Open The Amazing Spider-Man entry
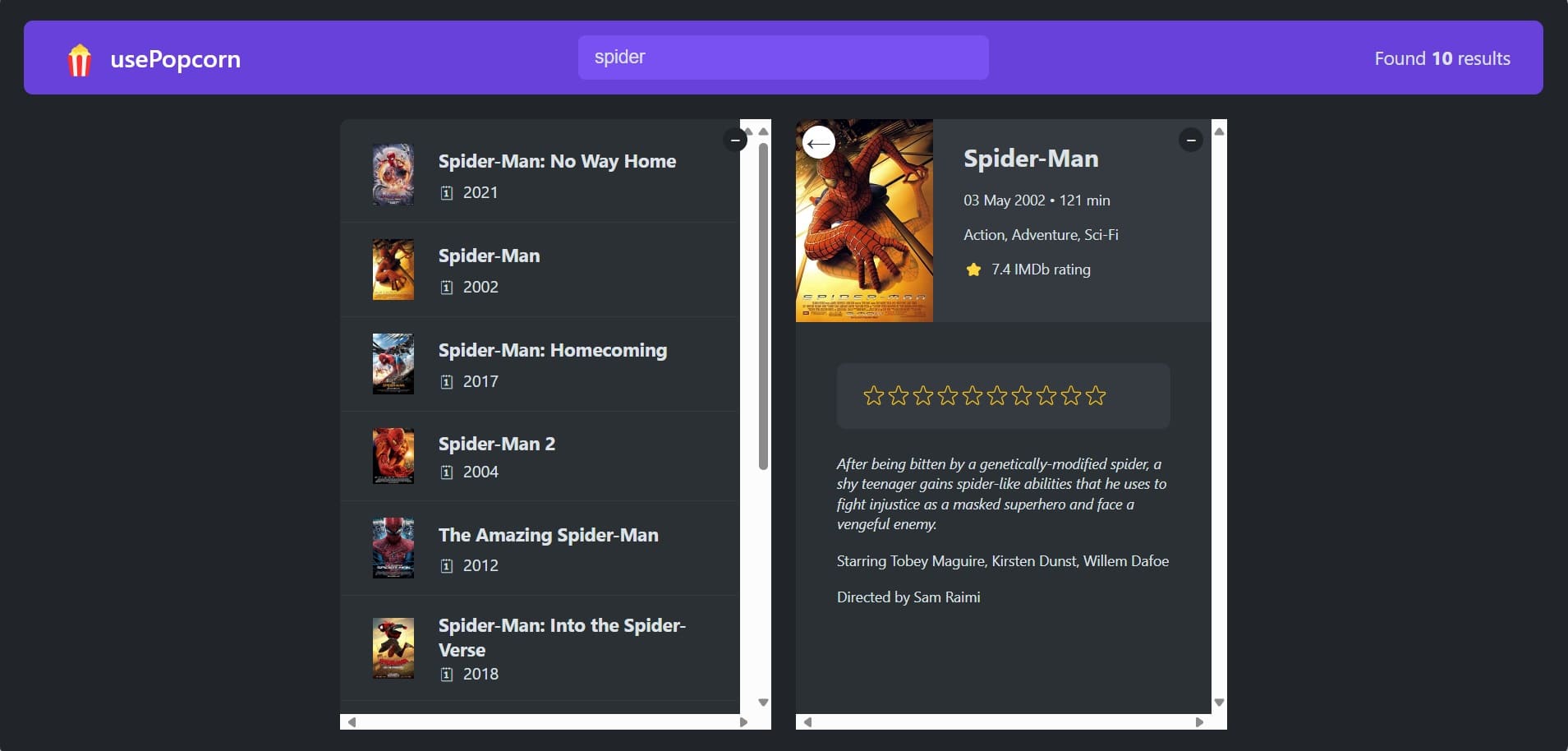 click(540, 548)
